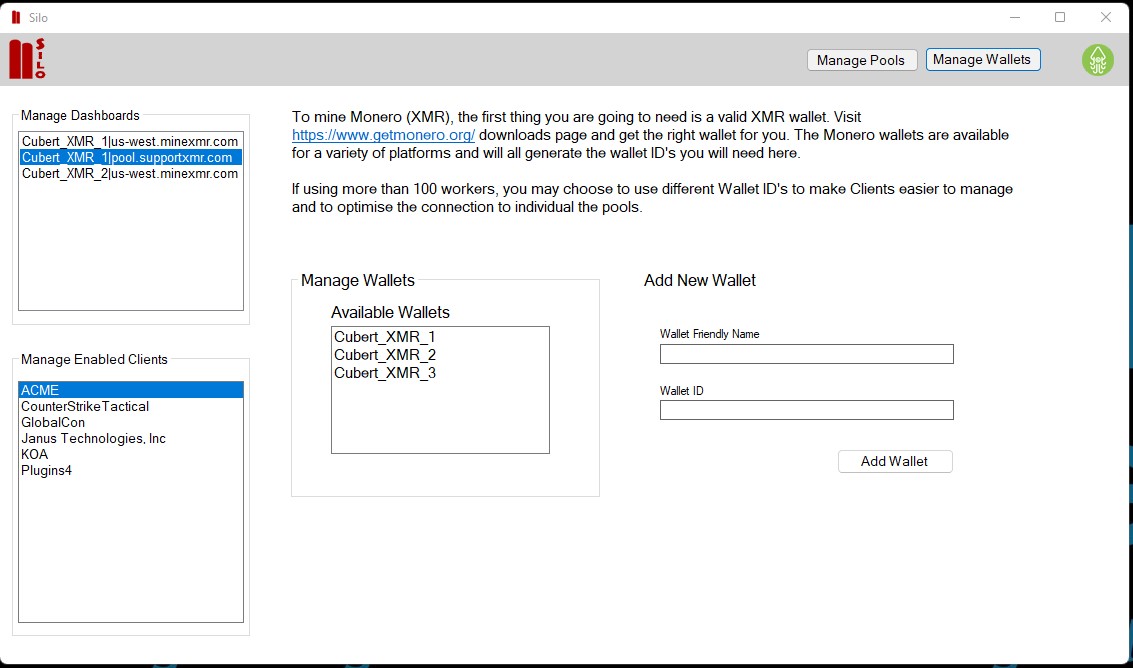Choose CounterStrikeTactical client

point(85,406)
